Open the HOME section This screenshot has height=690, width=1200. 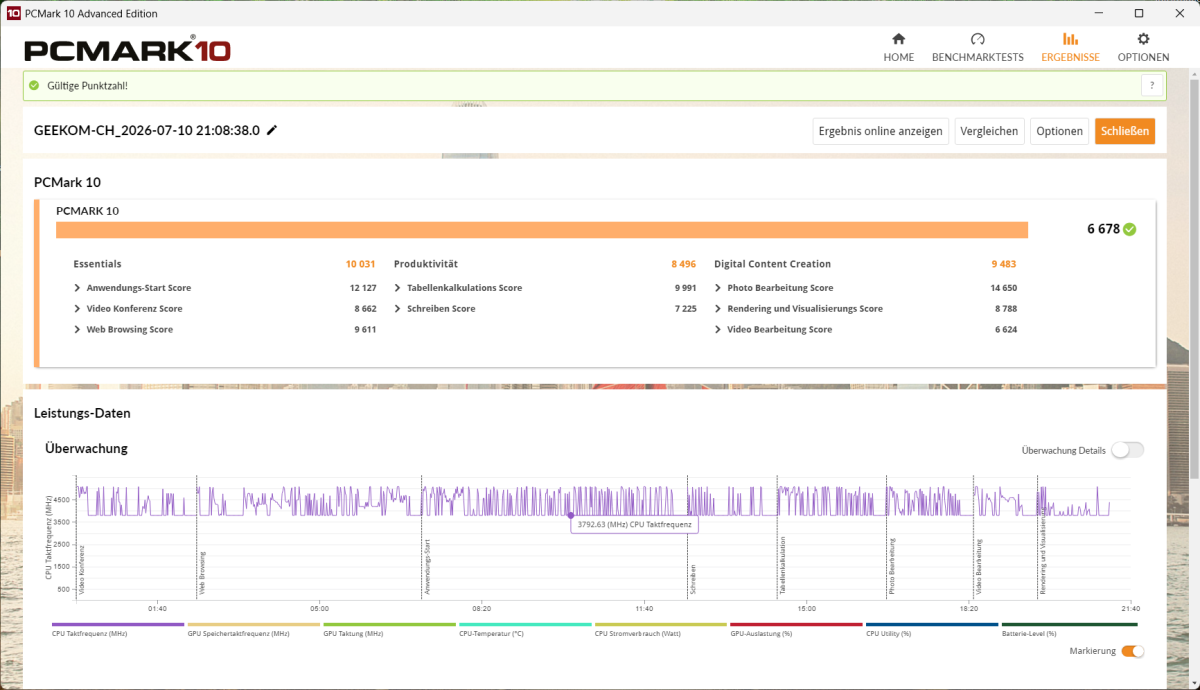[x=898, y=47]
